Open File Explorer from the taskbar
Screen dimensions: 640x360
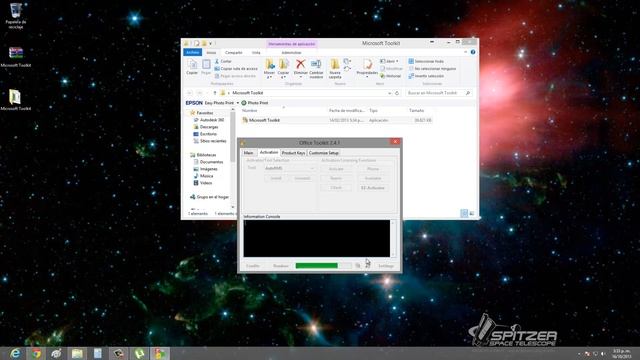(77, 353)
